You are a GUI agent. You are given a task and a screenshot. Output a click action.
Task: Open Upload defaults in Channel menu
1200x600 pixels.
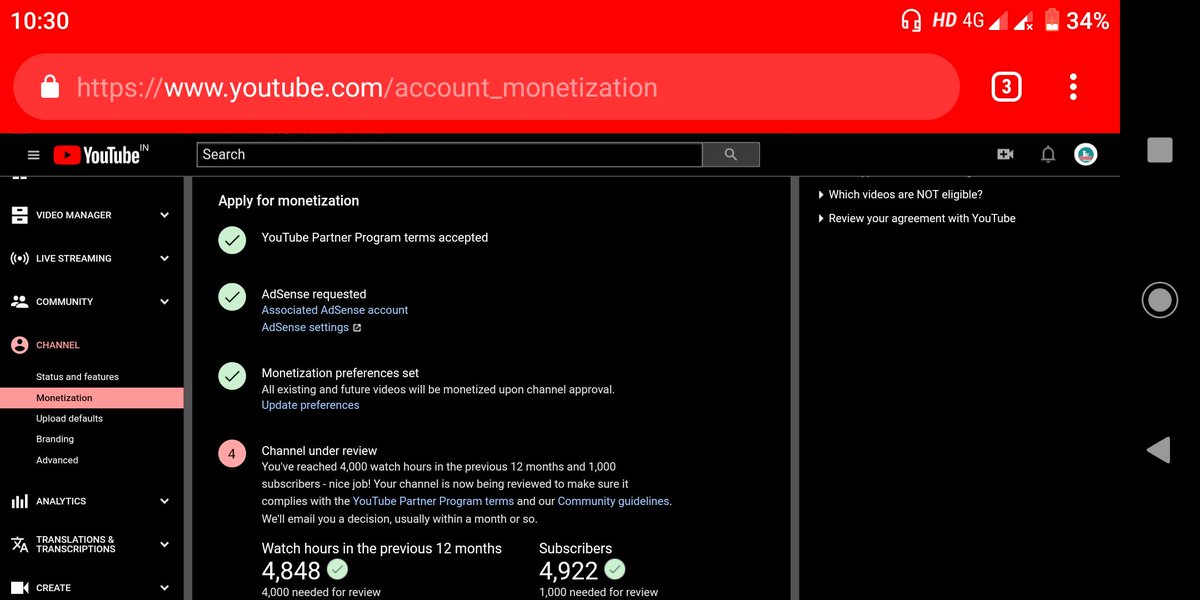point(69,418)
